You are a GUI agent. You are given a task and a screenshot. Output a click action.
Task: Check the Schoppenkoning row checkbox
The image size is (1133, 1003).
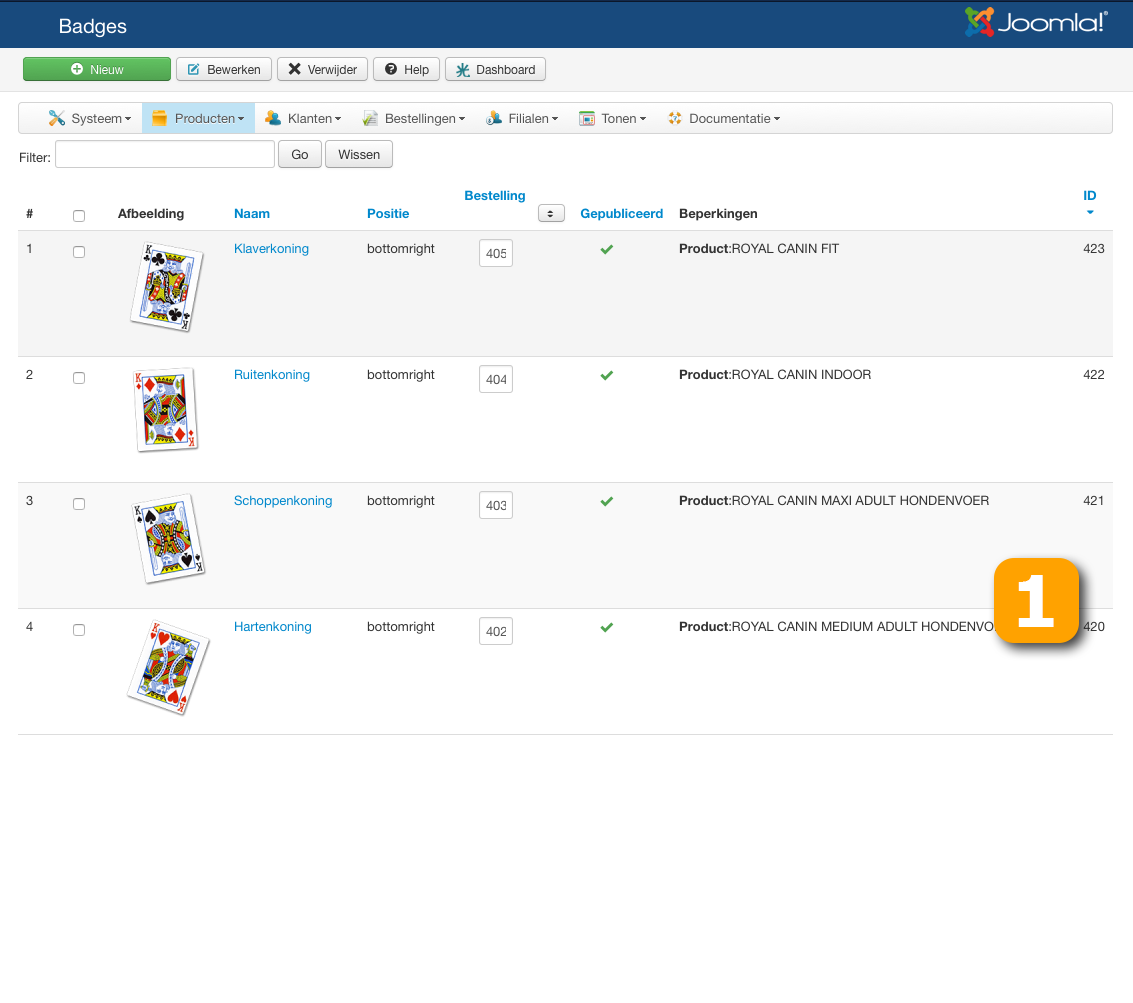[x=79, y=504]
